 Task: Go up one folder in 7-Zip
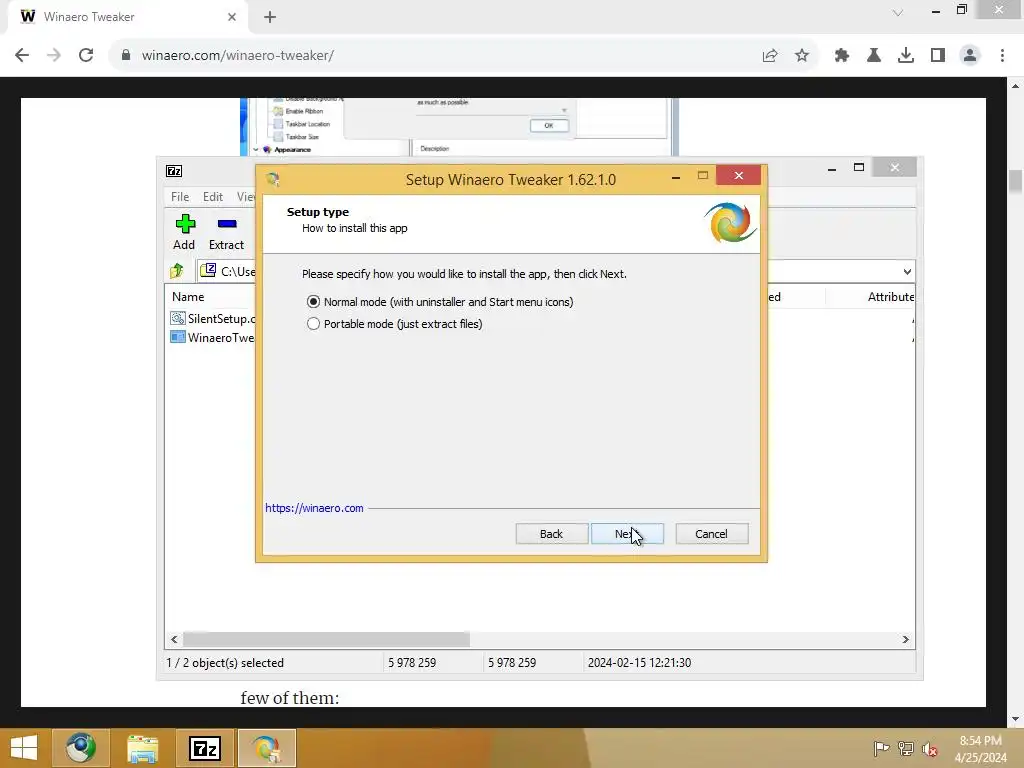pyautogui.click(x=177, y=271)
